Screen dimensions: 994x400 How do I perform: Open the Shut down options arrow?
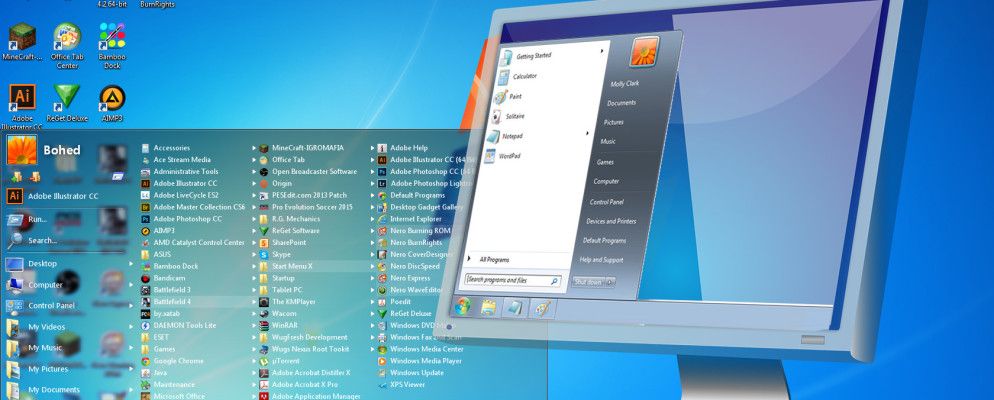tap(610, 282)
